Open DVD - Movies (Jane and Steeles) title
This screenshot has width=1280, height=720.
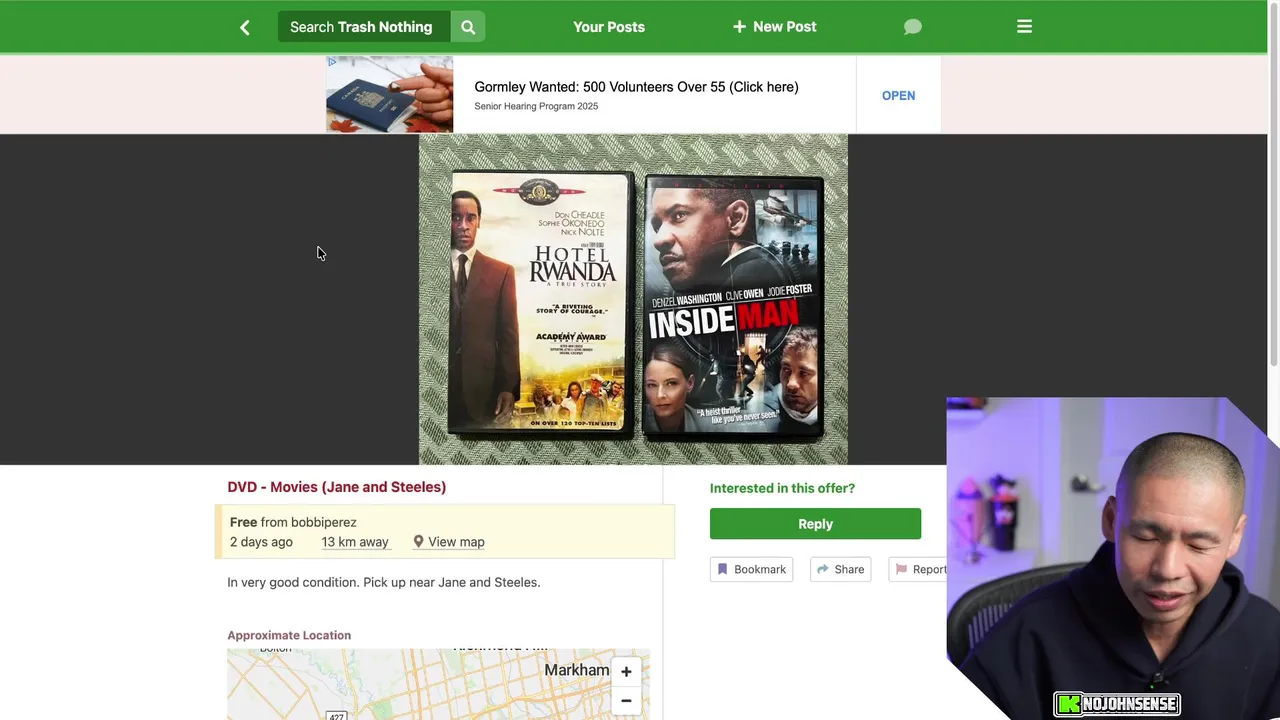(336, 487)
